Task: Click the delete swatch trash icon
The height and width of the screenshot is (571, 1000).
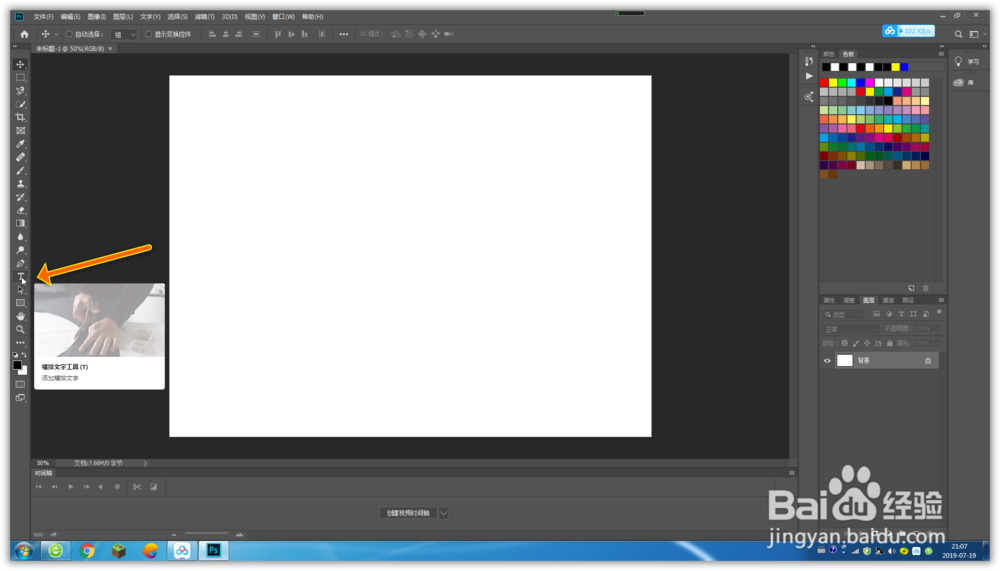Action: click(925, 288)
